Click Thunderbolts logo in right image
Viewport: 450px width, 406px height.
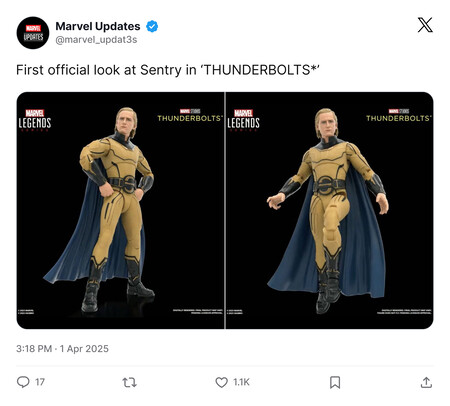tap(399, 115)
